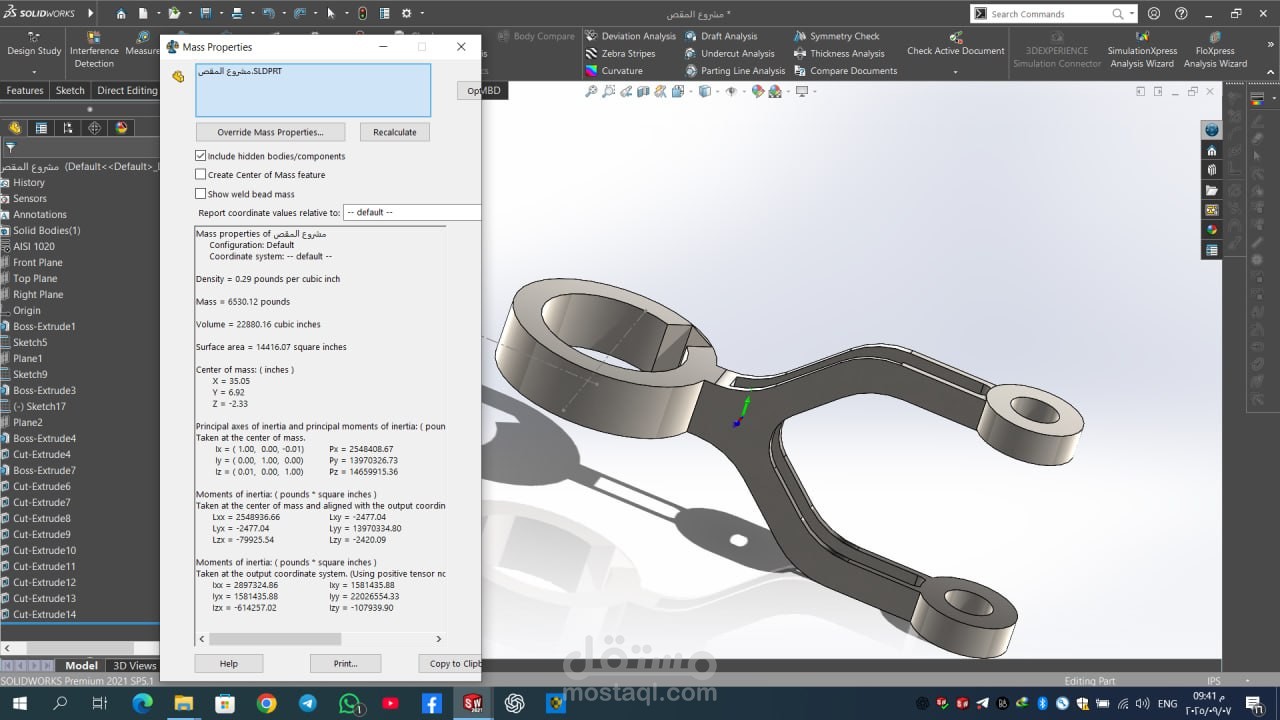Screen dimensions: 1280x720
Task: Select the Curvature display icon
Action: [592, 71]
